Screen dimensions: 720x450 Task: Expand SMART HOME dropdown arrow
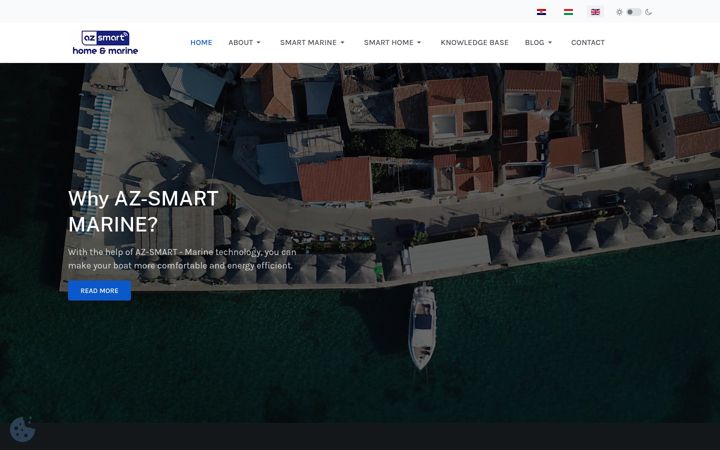pyautogui.click(x=419, y=42)
